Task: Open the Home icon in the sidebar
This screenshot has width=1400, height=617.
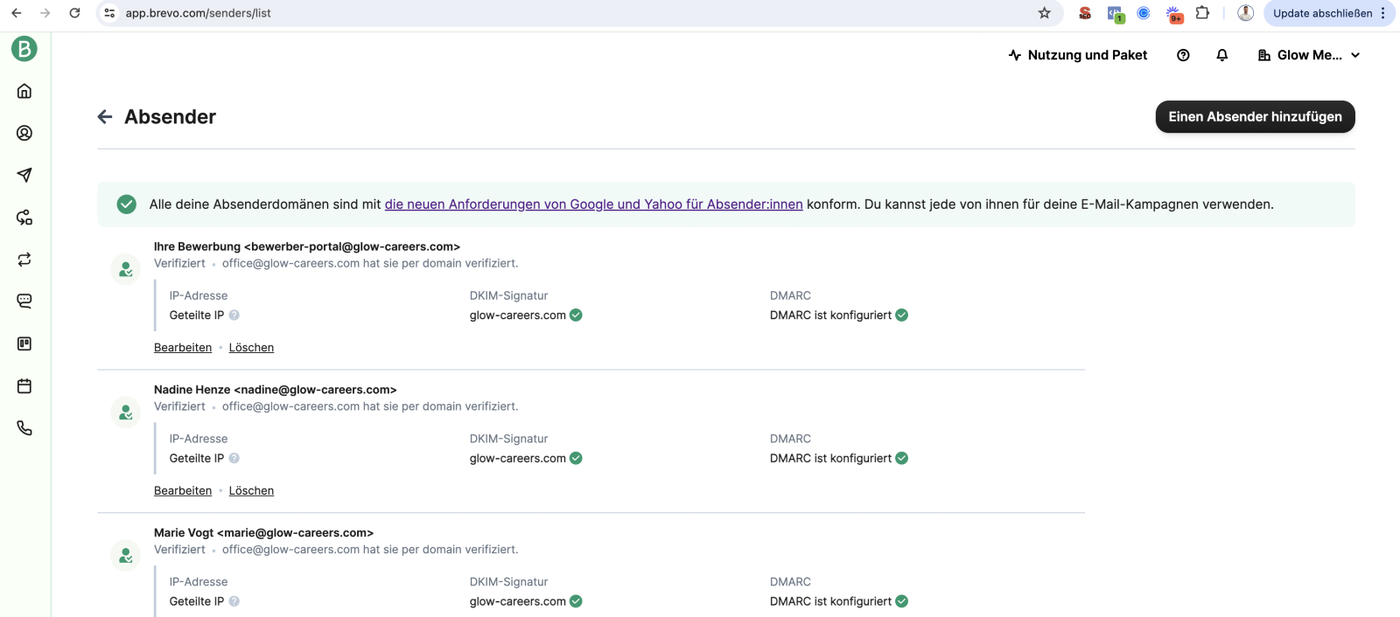Action: [x=25, y=91]
